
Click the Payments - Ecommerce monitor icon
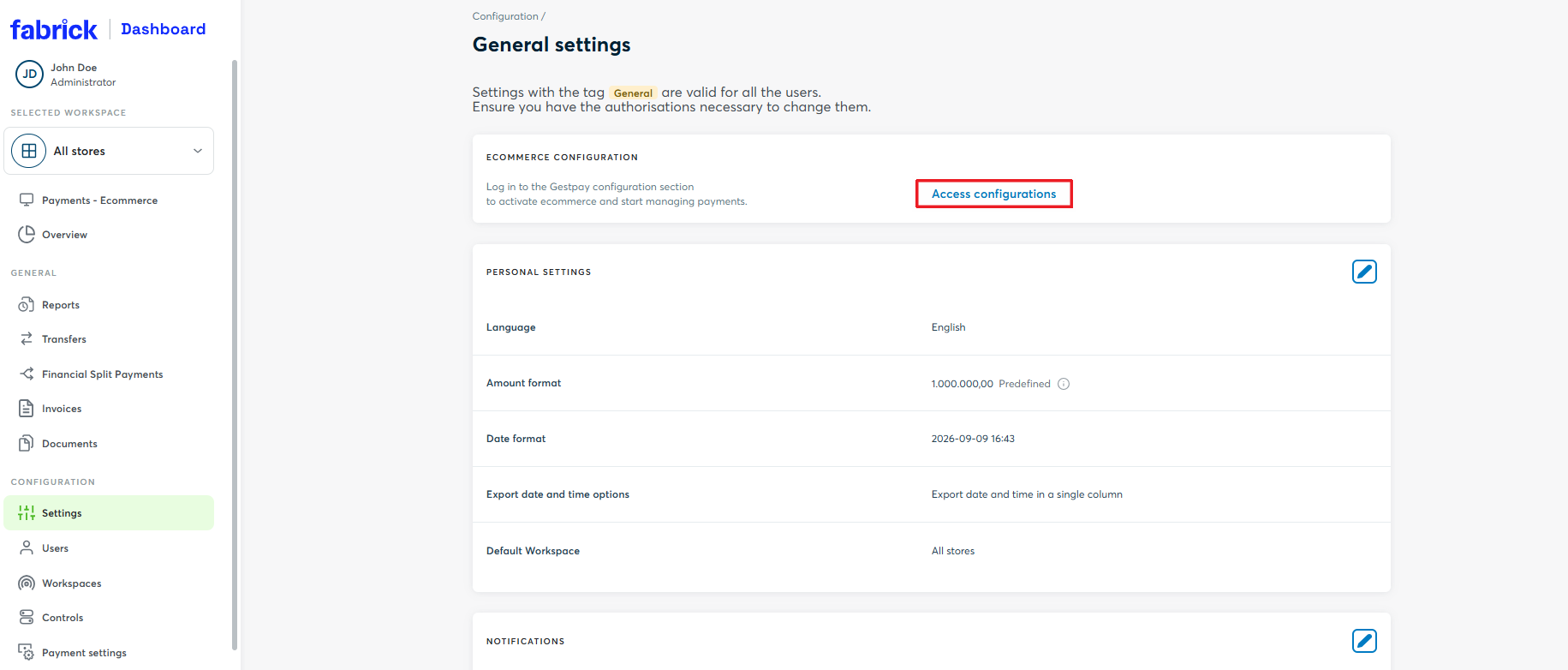tap(27, 200)
